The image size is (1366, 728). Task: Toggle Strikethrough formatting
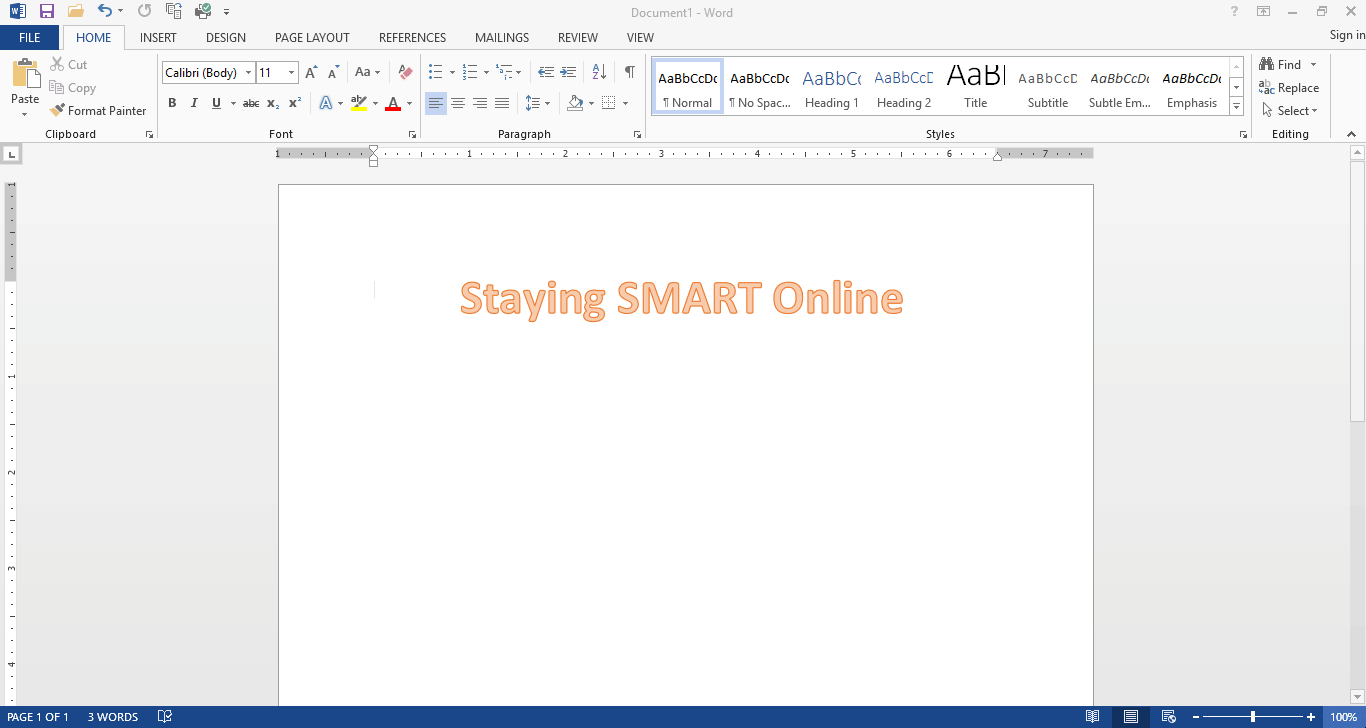251,103
